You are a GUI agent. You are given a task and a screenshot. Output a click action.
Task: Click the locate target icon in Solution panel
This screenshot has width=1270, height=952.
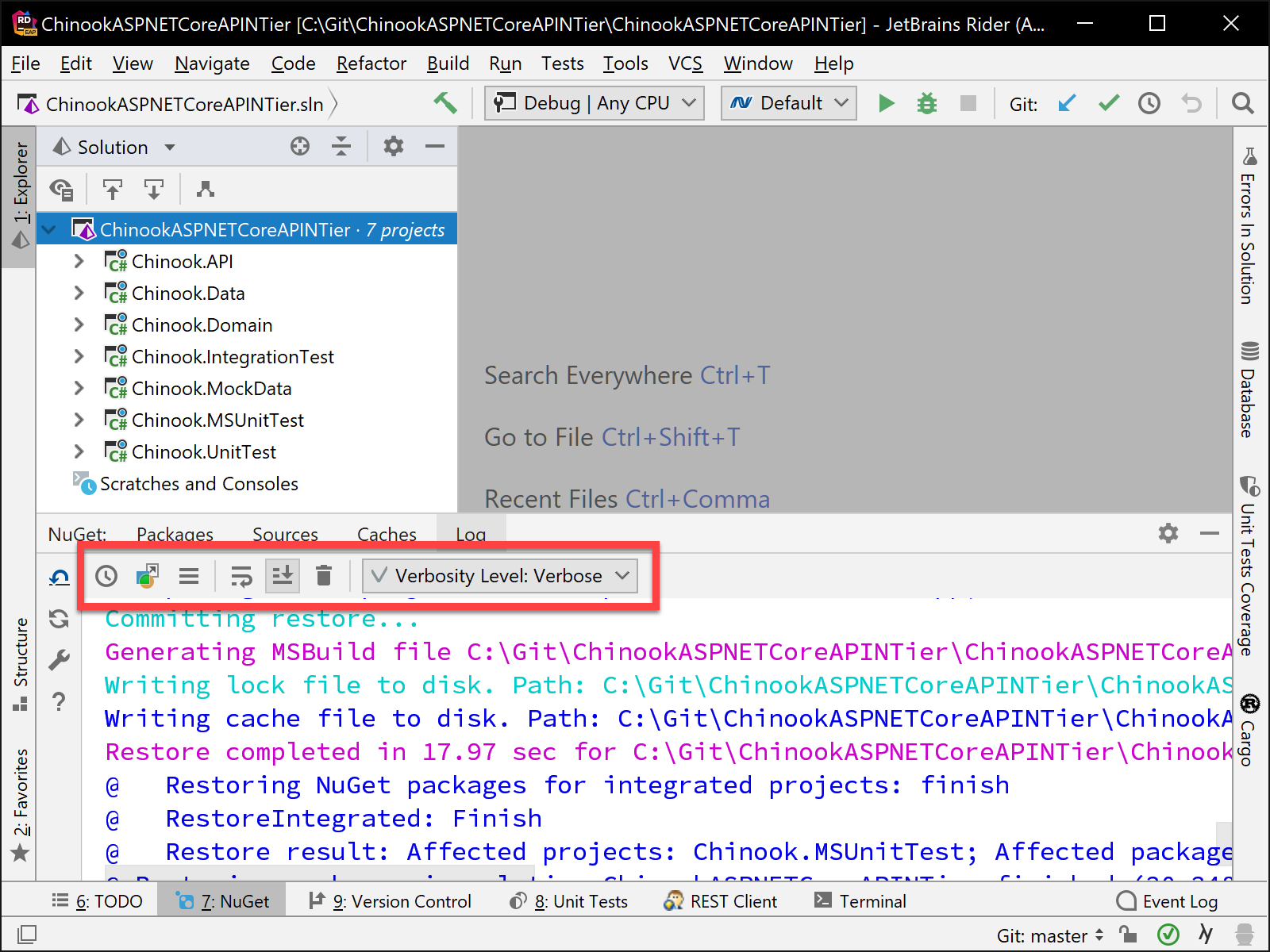coord(300,146)
